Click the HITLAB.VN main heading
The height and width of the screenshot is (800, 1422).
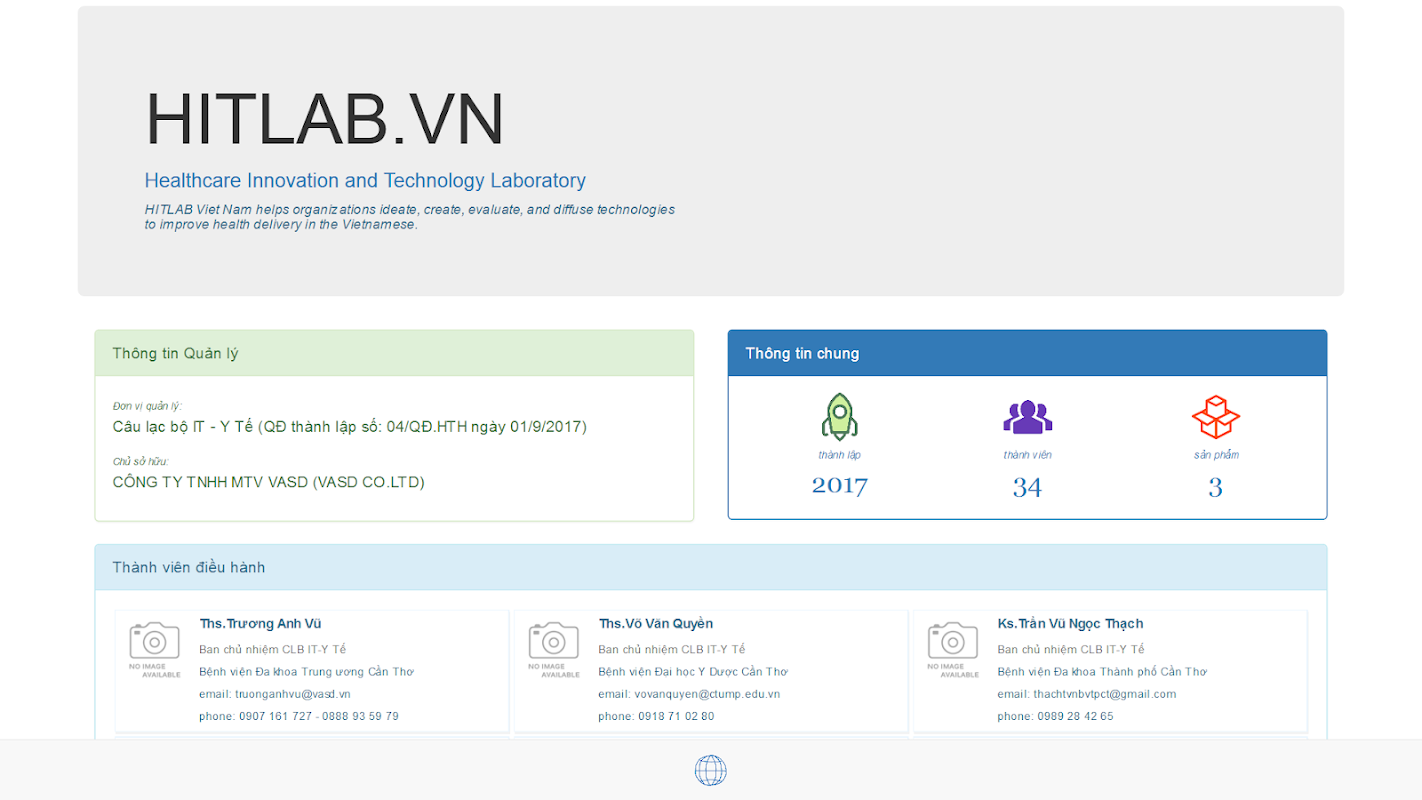pos(325,120)
